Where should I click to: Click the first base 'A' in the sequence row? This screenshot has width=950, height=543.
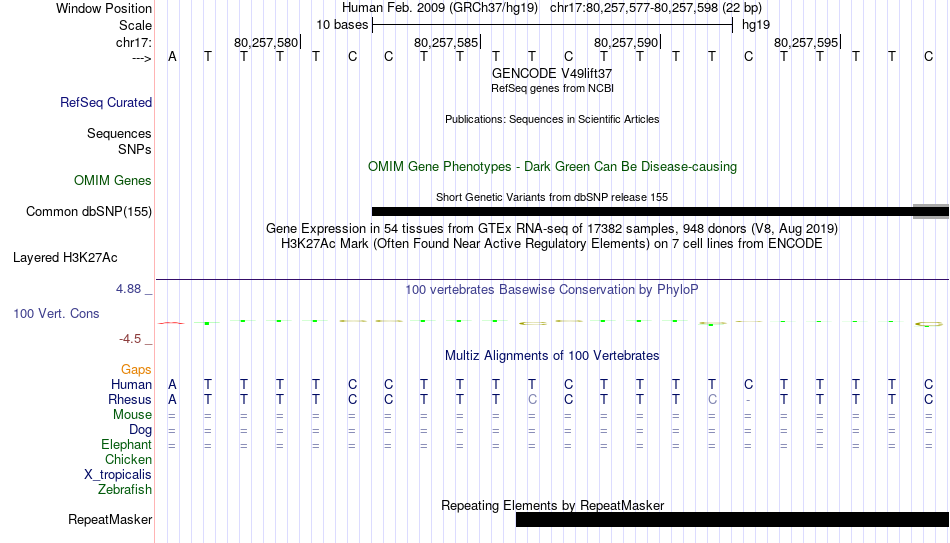pyautogui.click(x=172, y=57)
